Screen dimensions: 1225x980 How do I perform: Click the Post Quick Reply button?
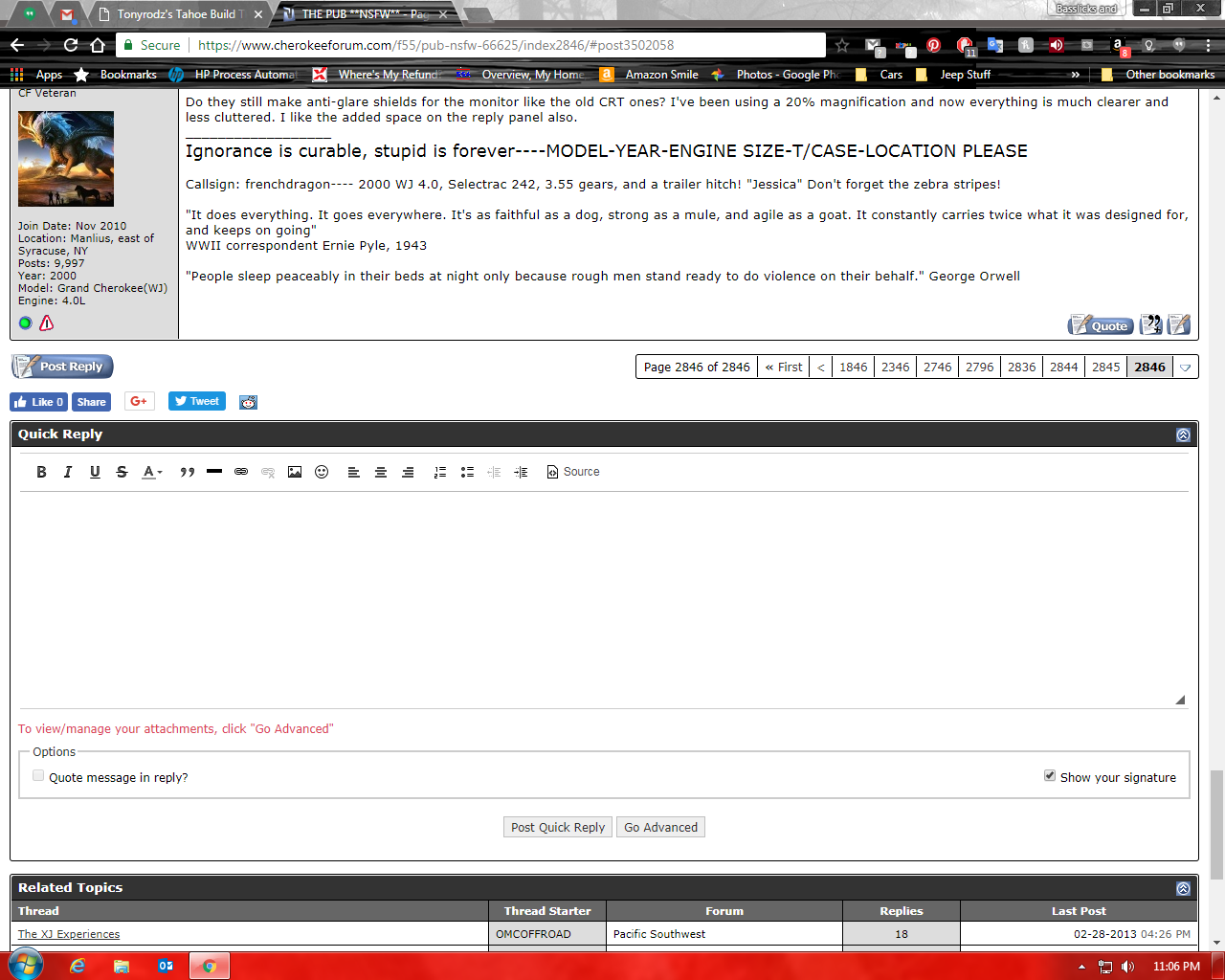point(558,828)
